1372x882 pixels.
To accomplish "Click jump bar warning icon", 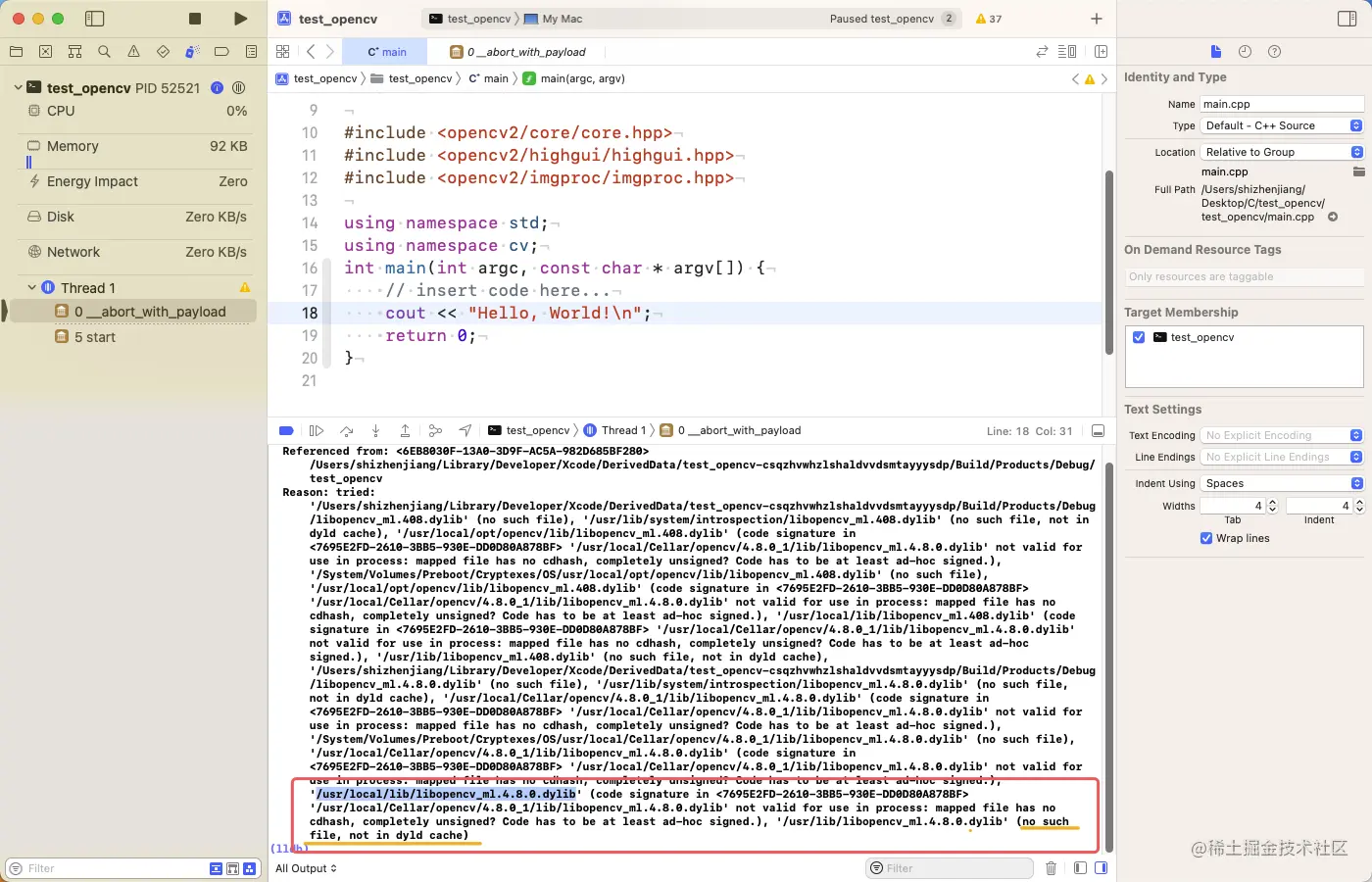I will pyautogui.click(x=1089, y=79).
